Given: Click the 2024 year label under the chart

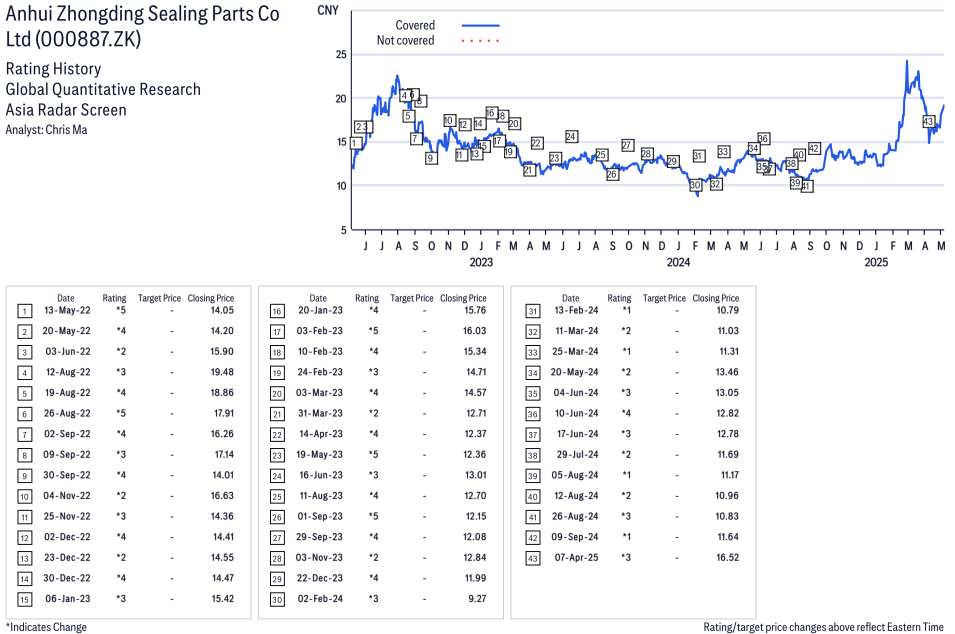Looking at the screenshot, I should pyautogui.click(x=678, y=262).
